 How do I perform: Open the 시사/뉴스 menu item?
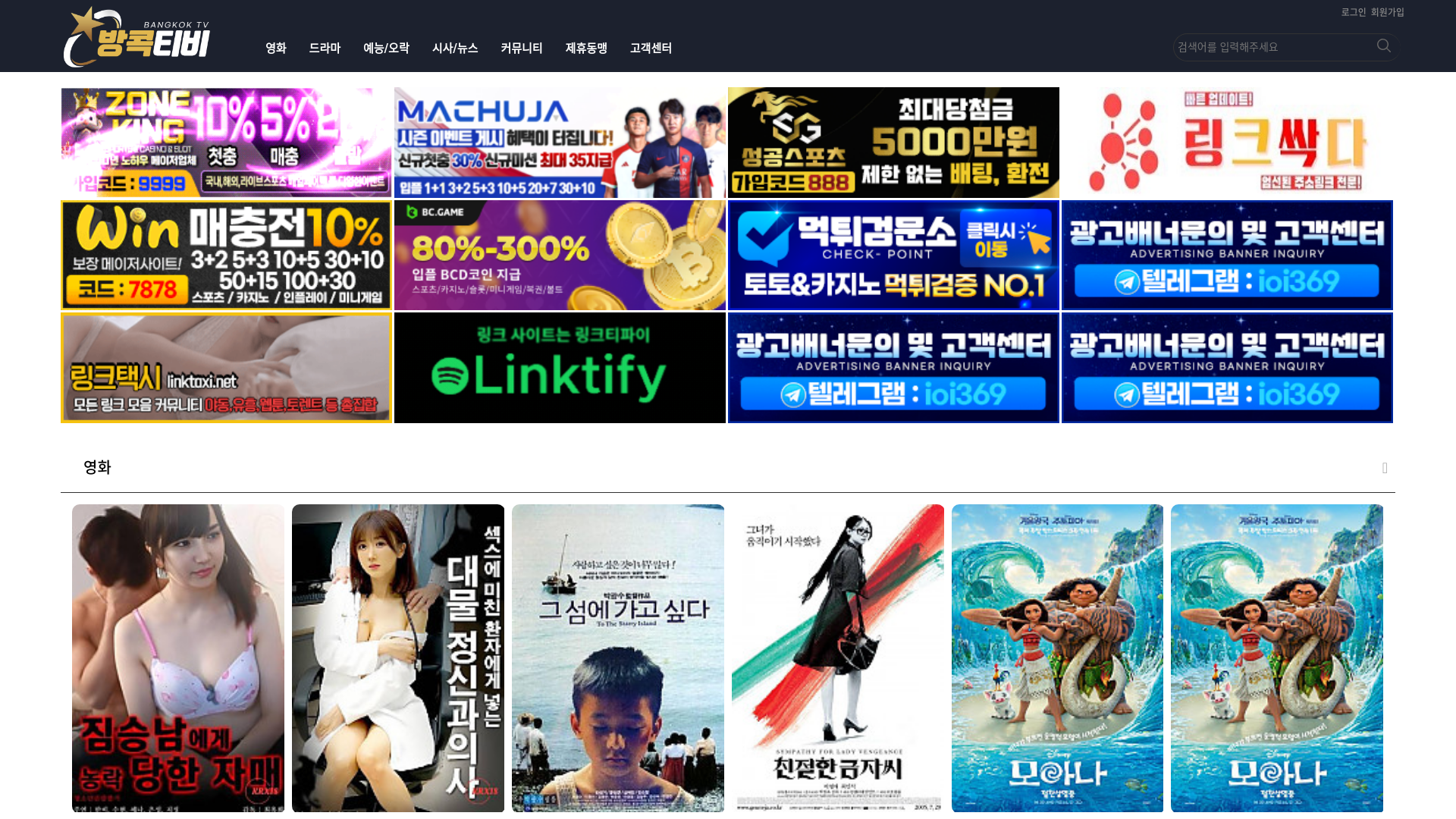pyautogui.click(x=455, y=48)
